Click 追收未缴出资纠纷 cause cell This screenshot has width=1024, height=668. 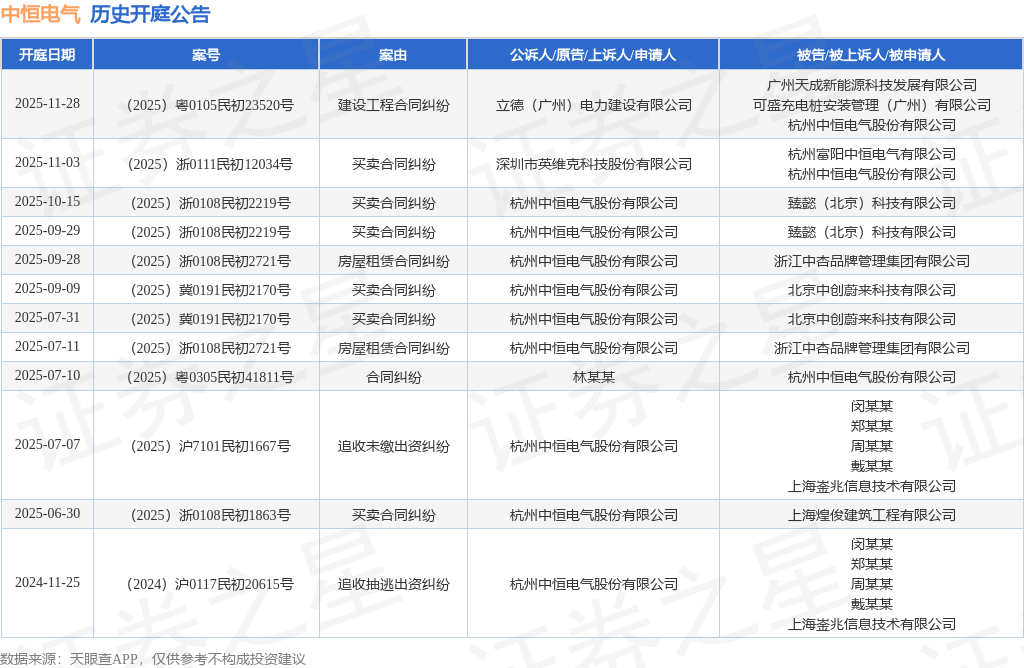(x=393, y=446)
